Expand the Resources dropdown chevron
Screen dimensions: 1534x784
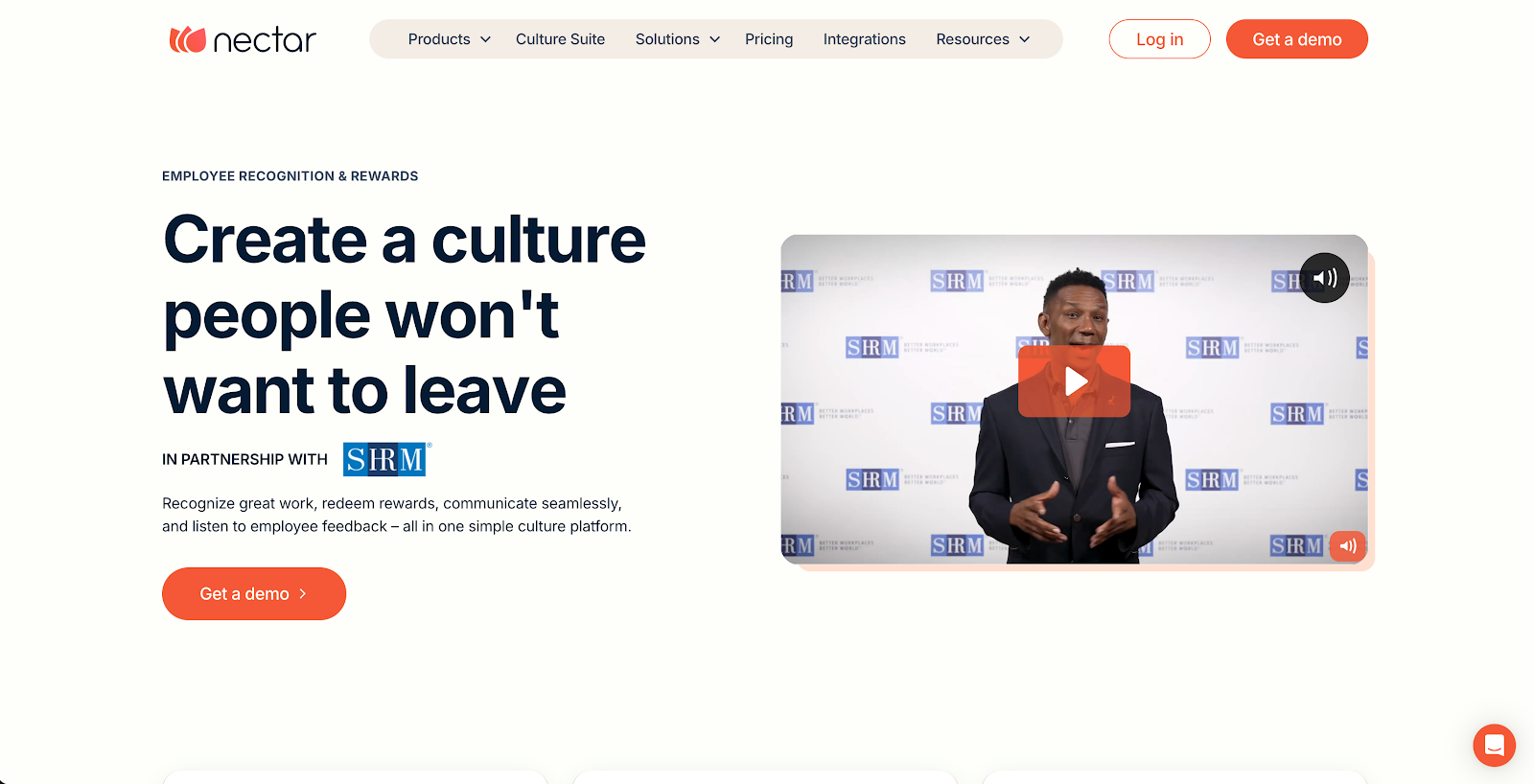[1025, 39]
